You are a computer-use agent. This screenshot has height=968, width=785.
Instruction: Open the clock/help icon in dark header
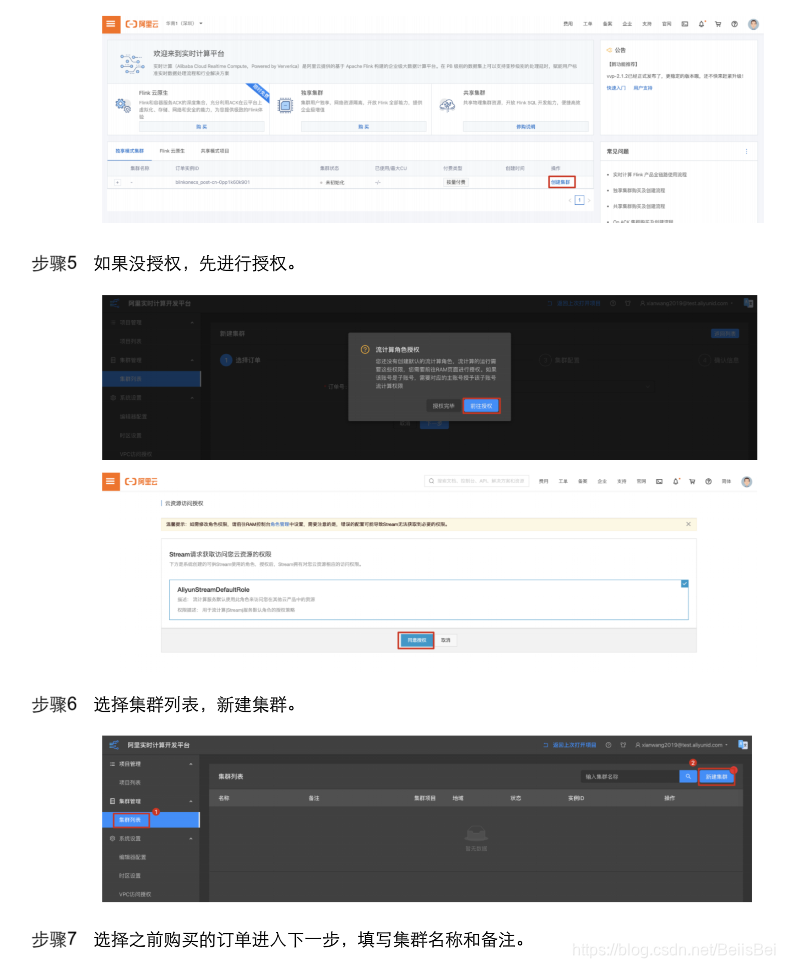click(x=608, y=745)
